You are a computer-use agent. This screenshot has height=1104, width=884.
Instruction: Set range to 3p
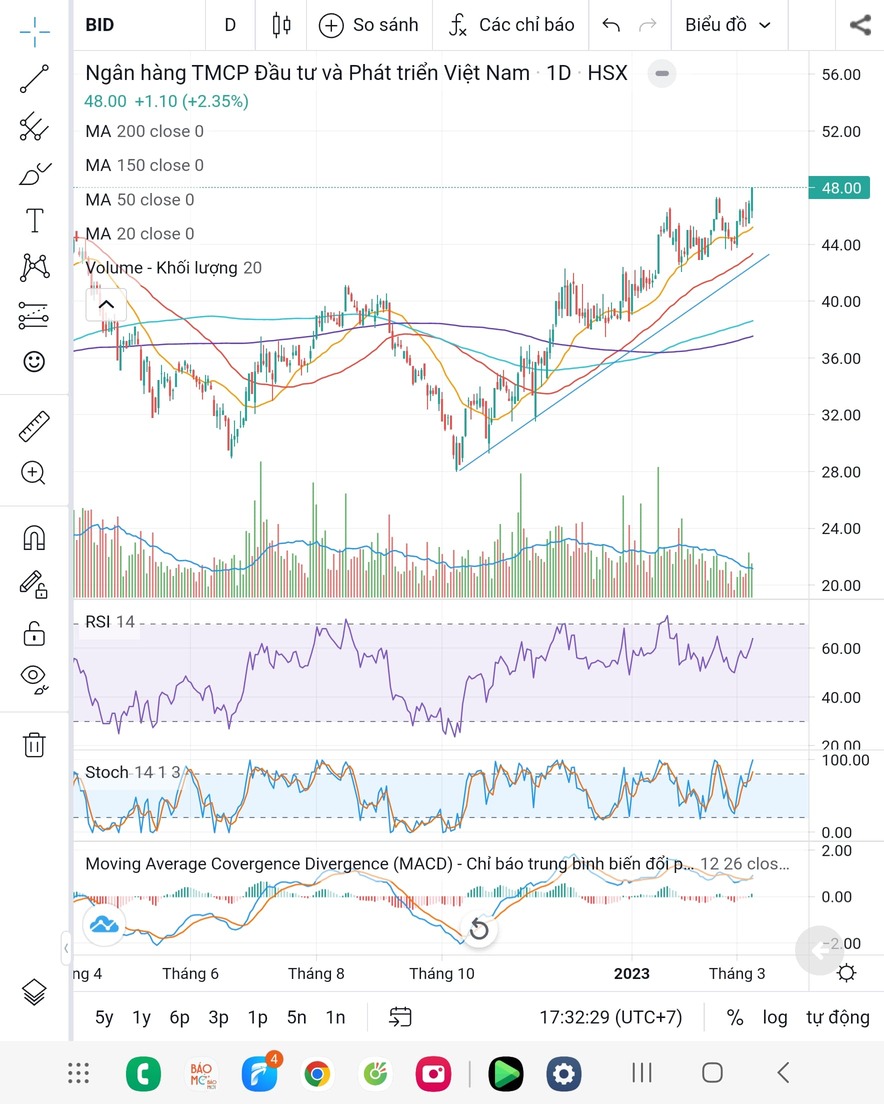pos(218,1017)
